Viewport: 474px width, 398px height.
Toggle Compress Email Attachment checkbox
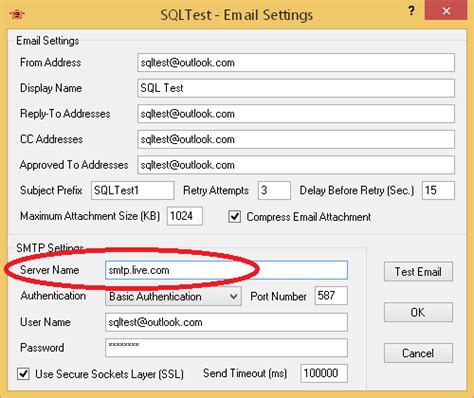click(x=235, y=217)
